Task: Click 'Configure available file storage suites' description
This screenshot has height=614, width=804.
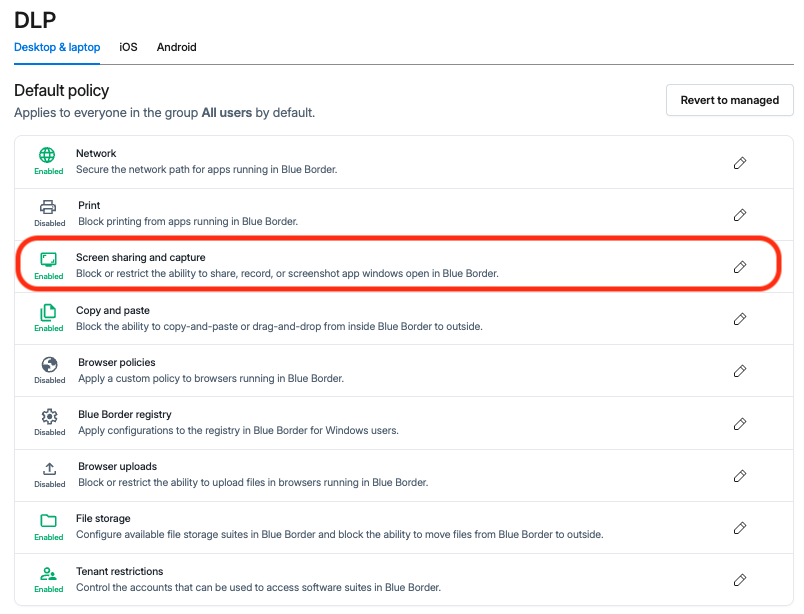Action: pyautogui.click(x=339, y=534)
